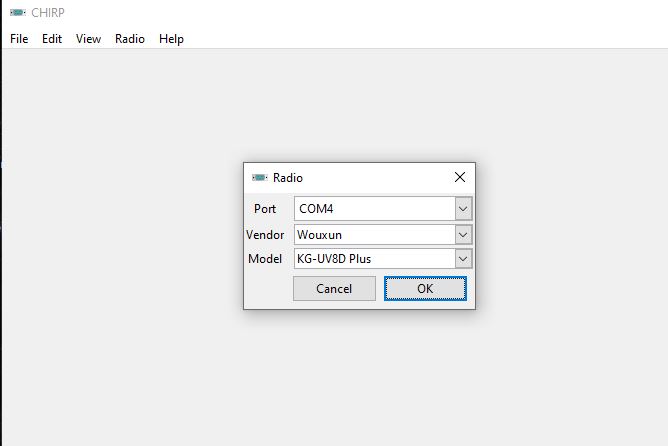Expand the Port dropdown arrow

(463, 209)
